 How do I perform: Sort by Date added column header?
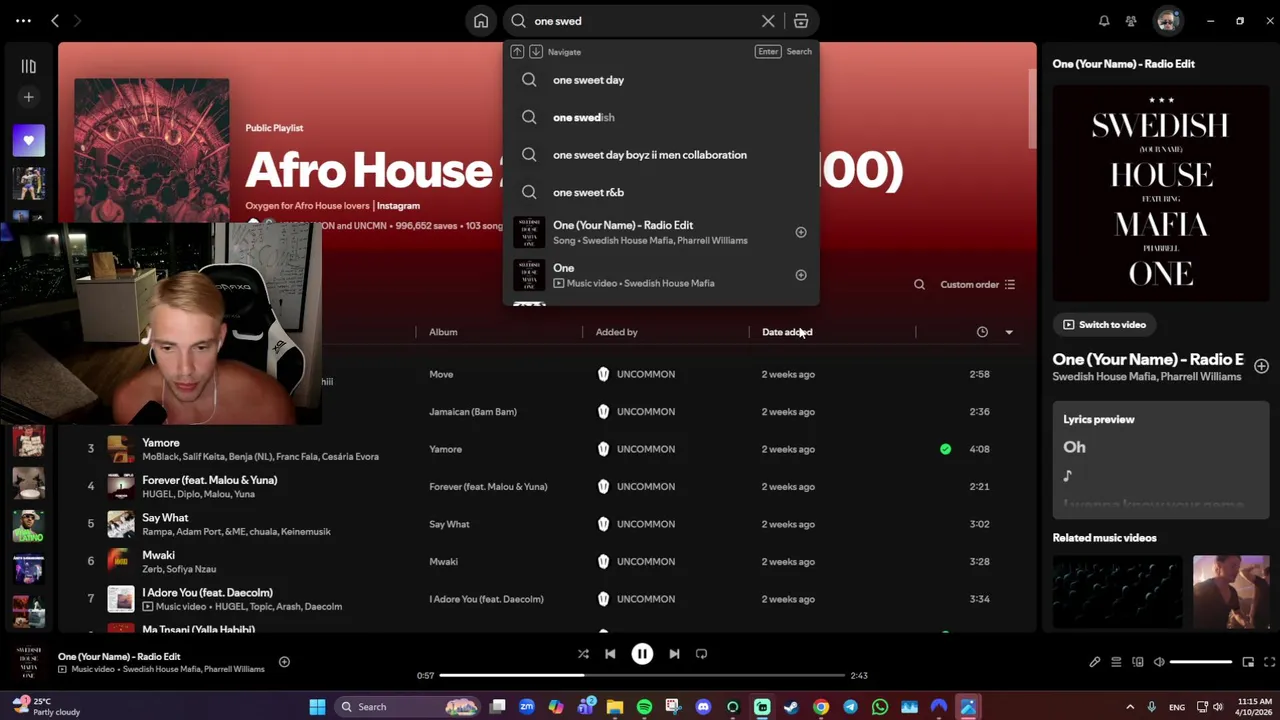787,332
